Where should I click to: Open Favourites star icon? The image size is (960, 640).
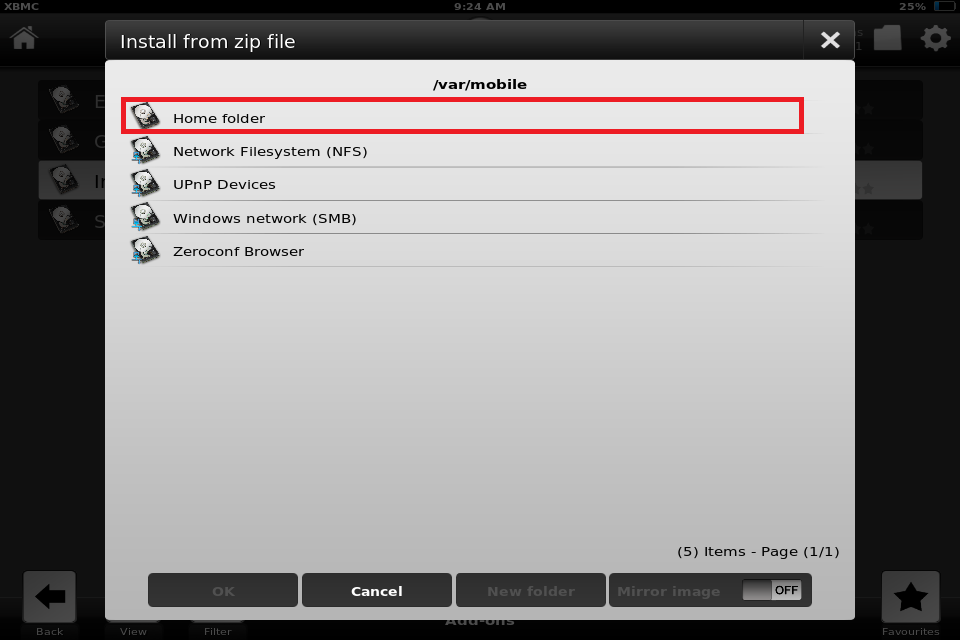[910, 597]
